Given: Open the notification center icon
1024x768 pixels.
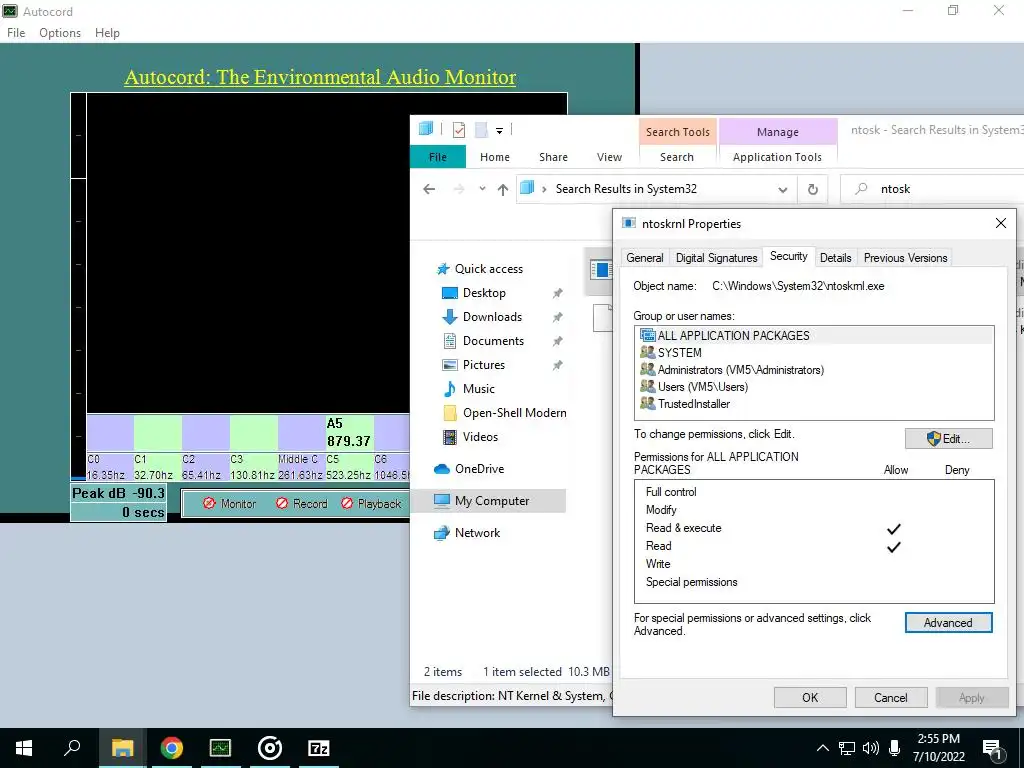Looking at the screenshot, I should click(993, 749).
